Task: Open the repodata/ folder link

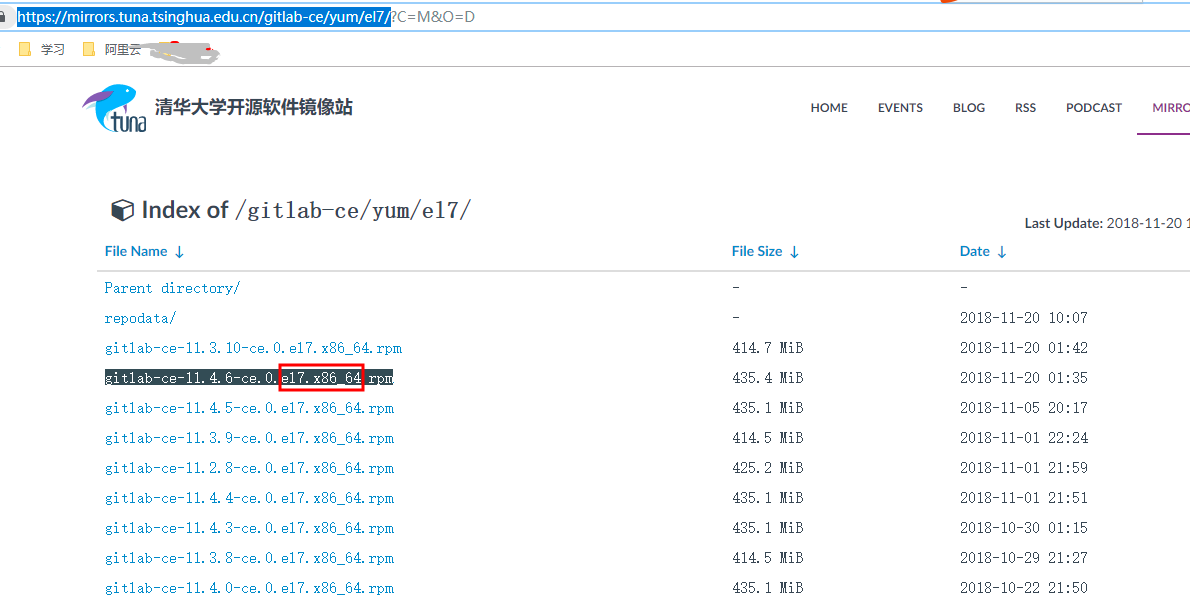Action: 140,318
